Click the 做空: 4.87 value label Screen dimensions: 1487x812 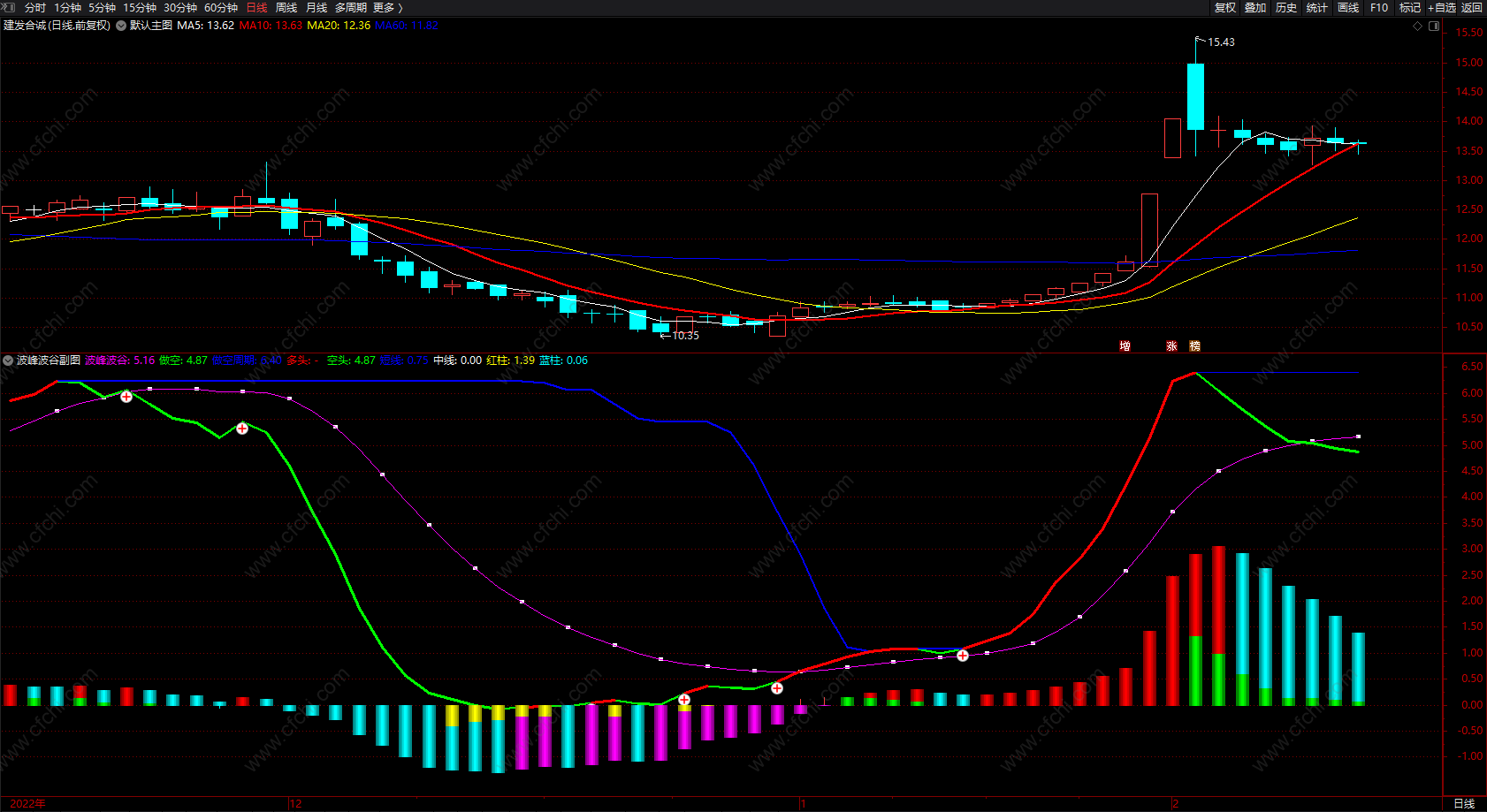click(183, 360)
